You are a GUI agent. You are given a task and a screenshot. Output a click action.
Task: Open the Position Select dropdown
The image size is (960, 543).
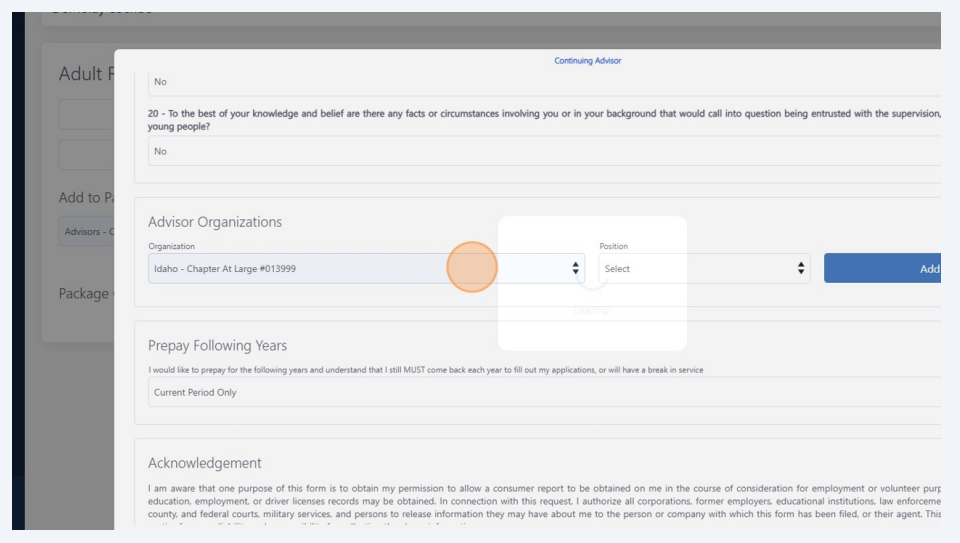pos(704,268)
